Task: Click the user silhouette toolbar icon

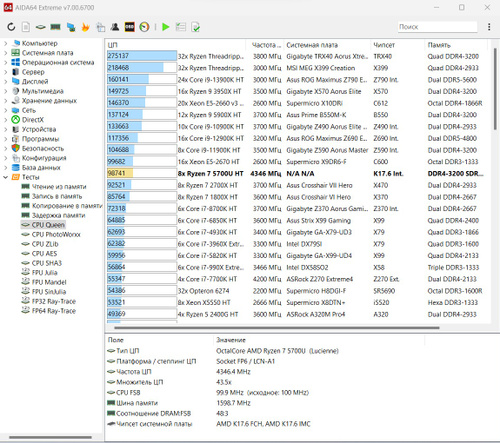Action: [x=115, y=27]
